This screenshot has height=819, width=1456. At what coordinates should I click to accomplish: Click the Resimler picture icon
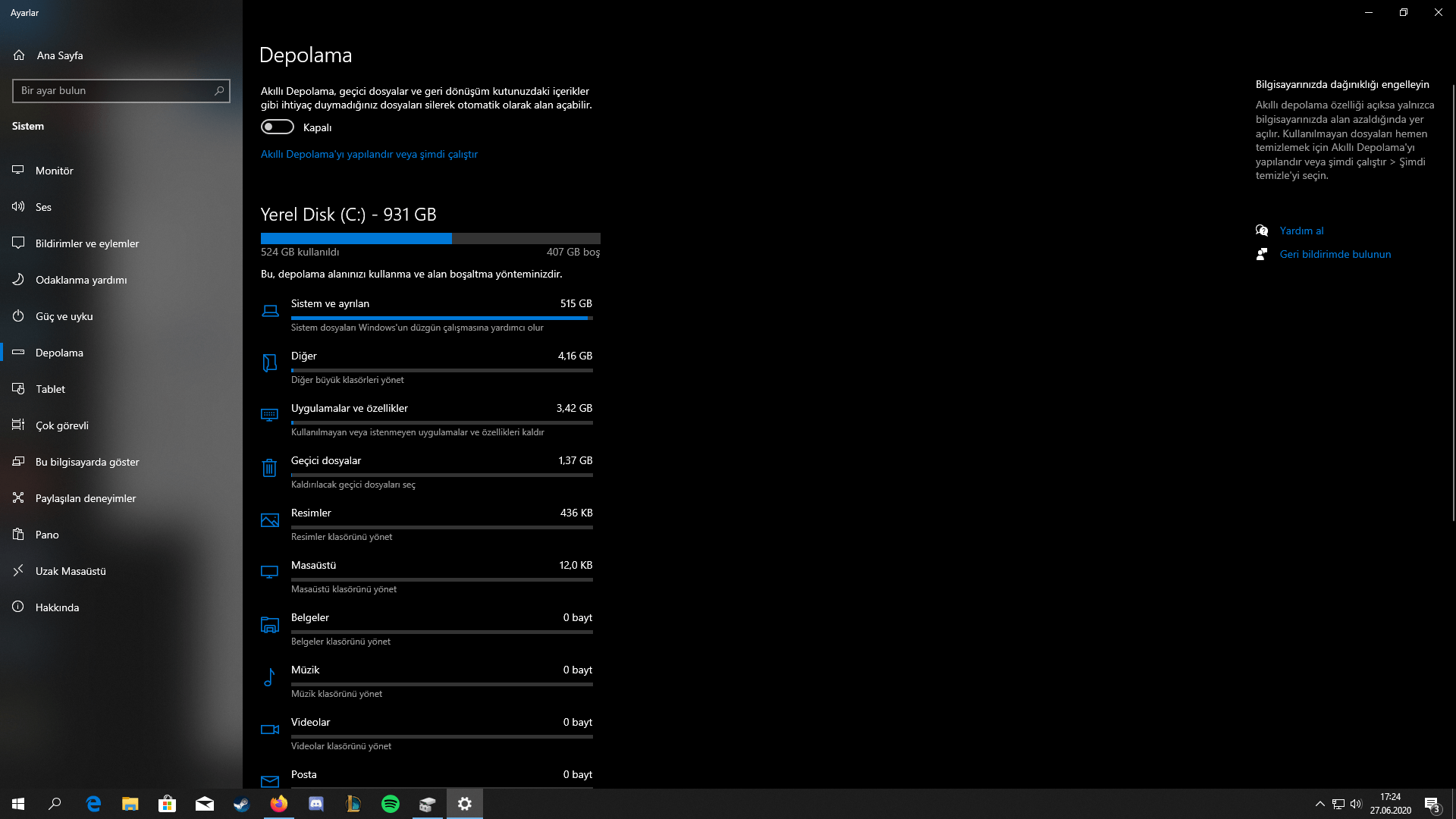coord(269,520)
